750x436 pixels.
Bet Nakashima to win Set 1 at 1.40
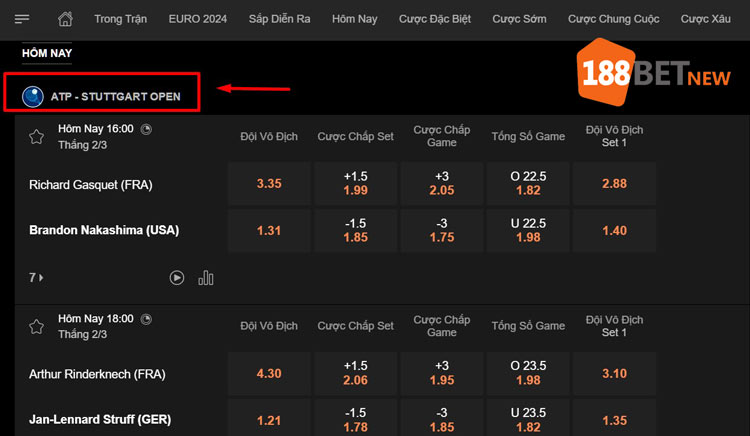[x=614, y=230]
